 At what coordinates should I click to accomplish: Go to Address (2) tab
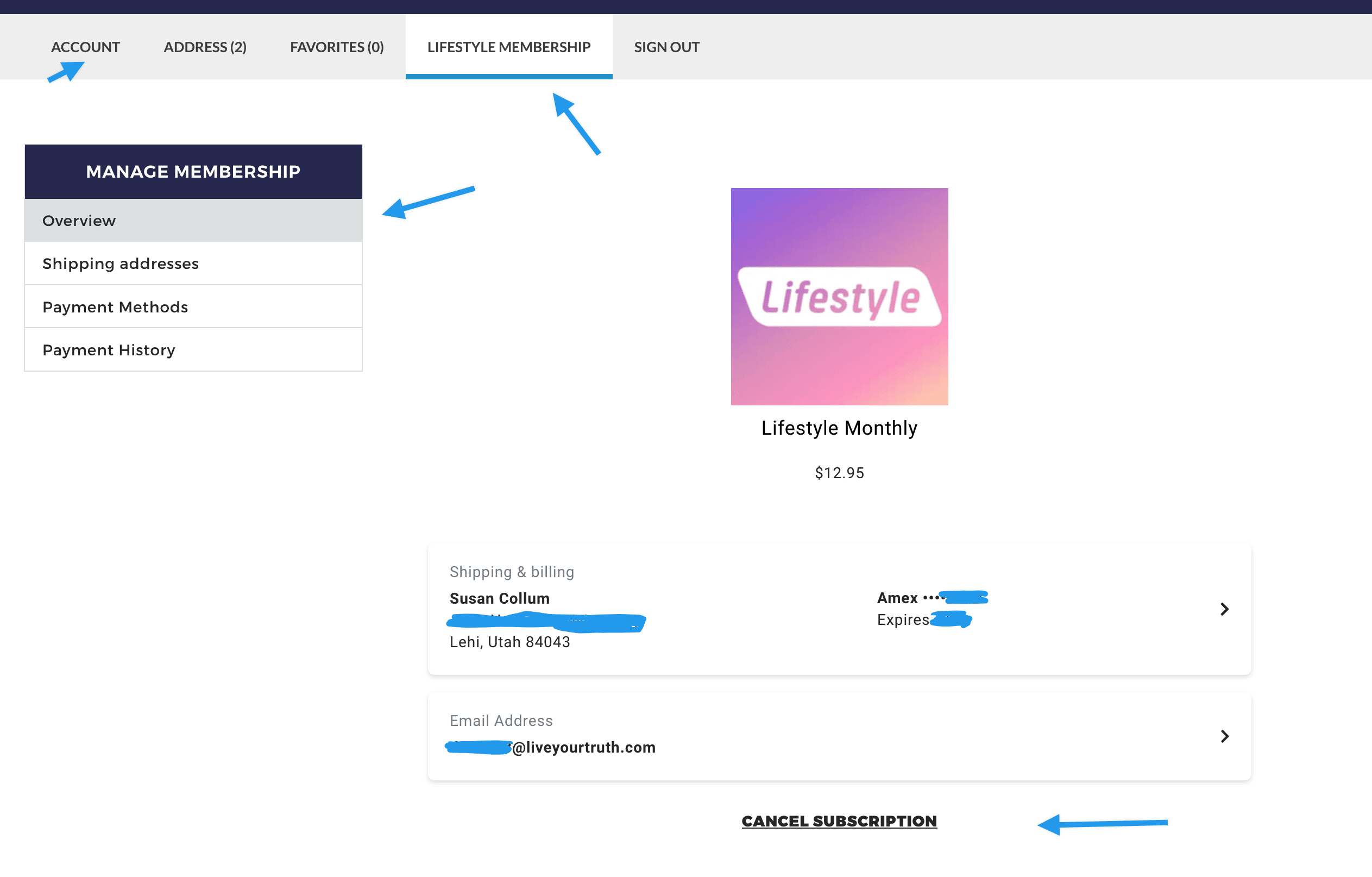point(205,47)
